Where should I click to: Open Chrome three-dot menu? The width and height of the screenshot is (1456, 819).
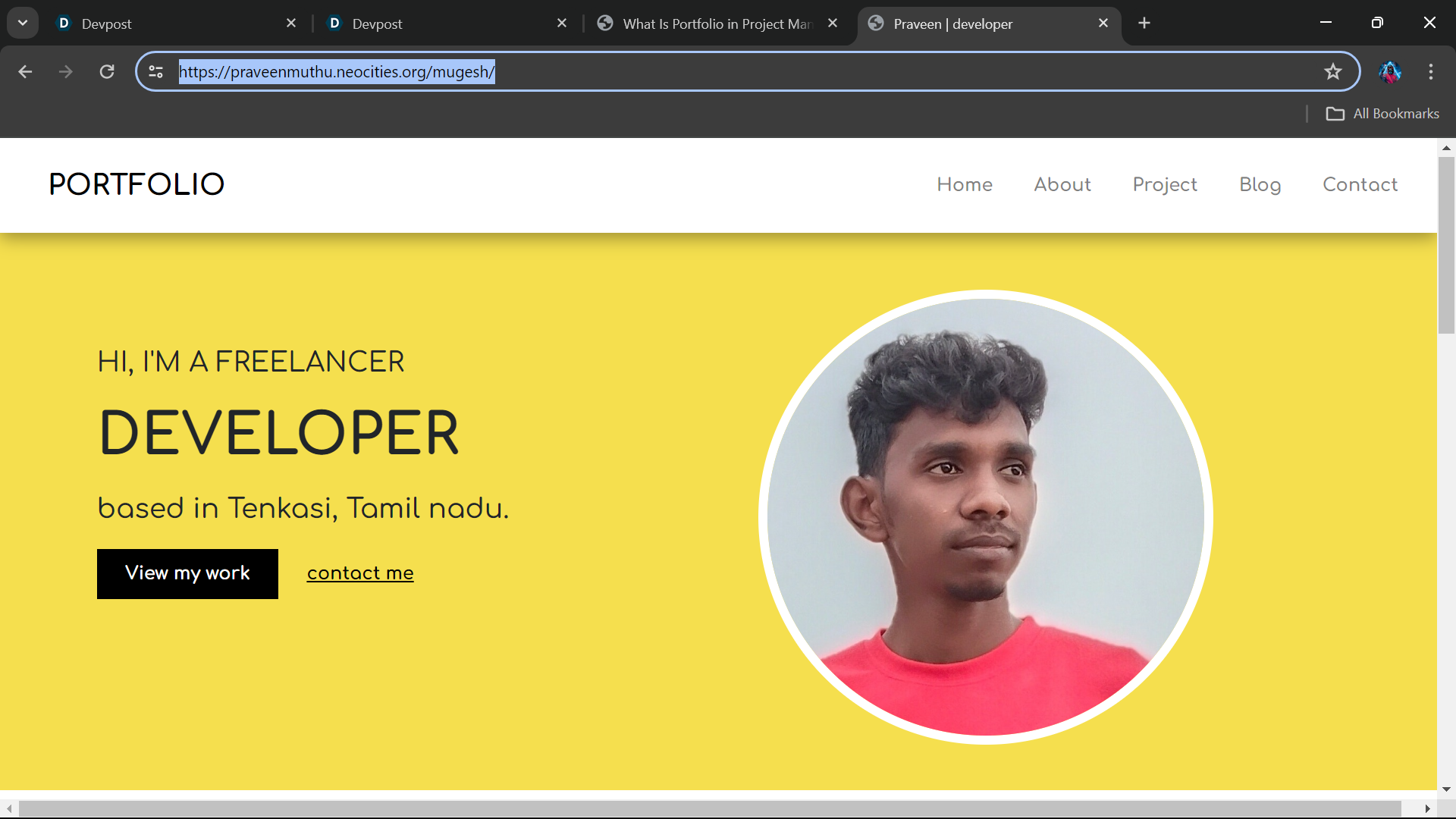(x=1431, y=71)
